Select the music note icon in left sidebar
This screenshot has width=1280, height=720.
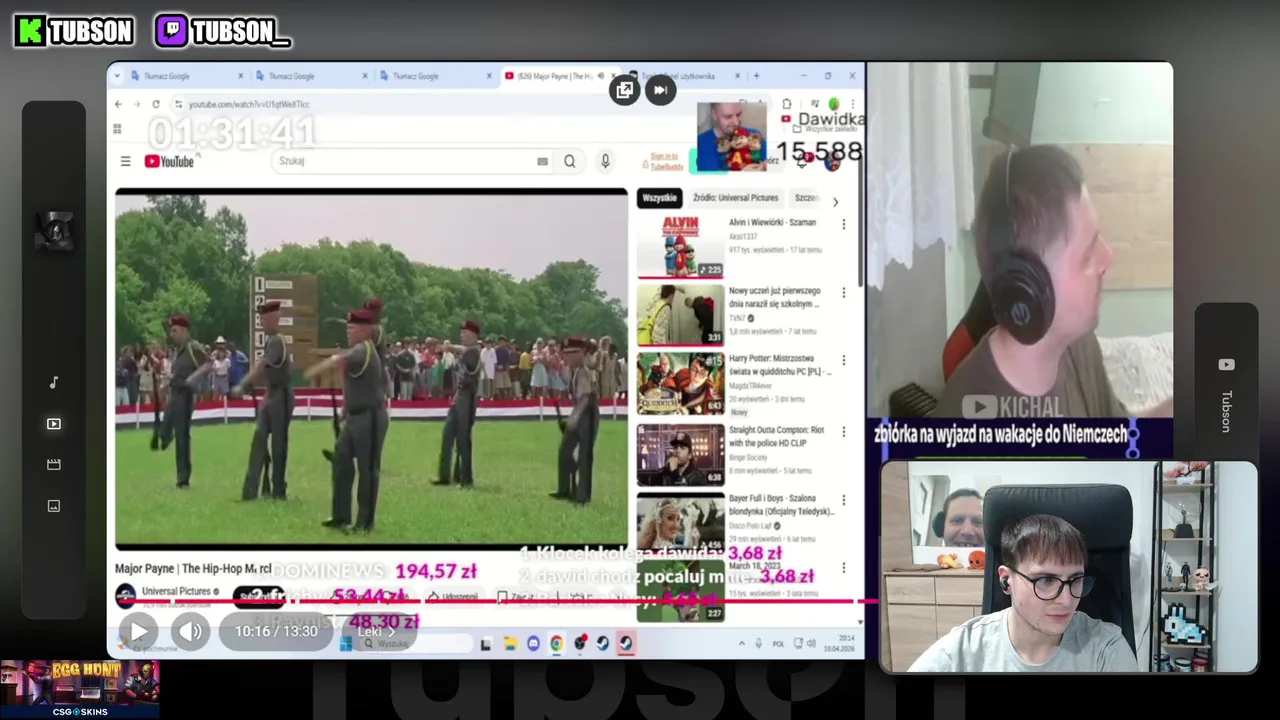54,382
